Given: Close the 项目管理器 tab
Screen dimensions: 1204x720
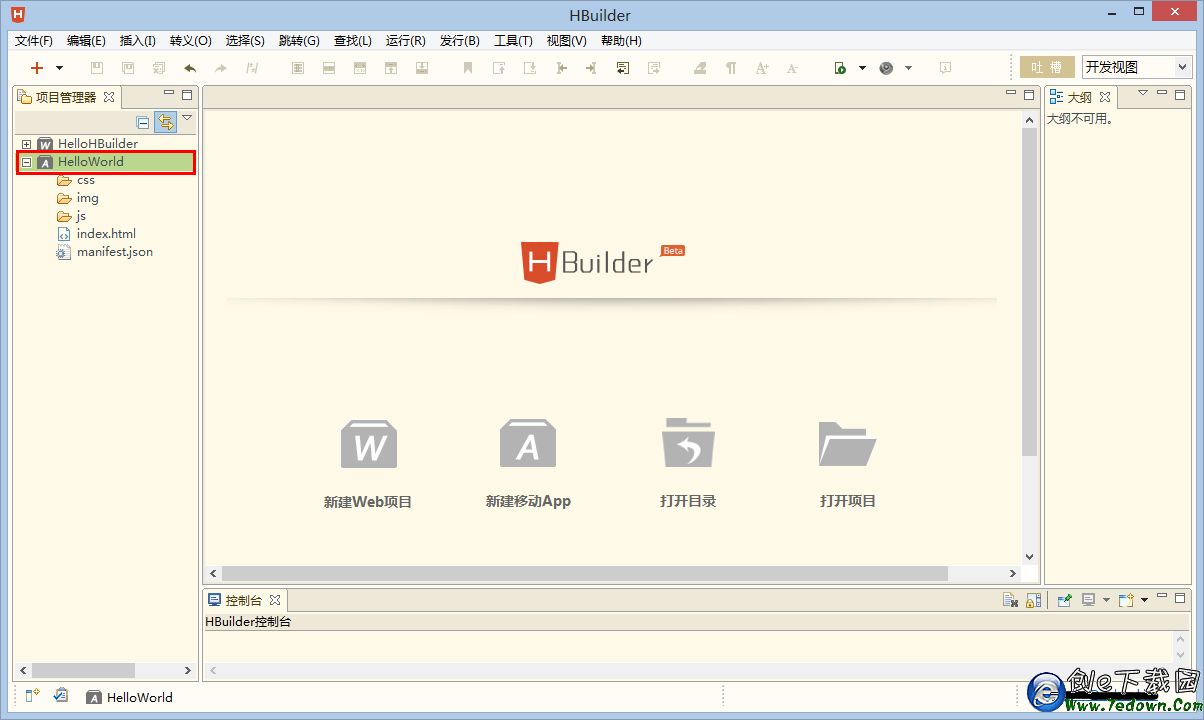Looking at the screenshot, I should [x=109, y=97].
